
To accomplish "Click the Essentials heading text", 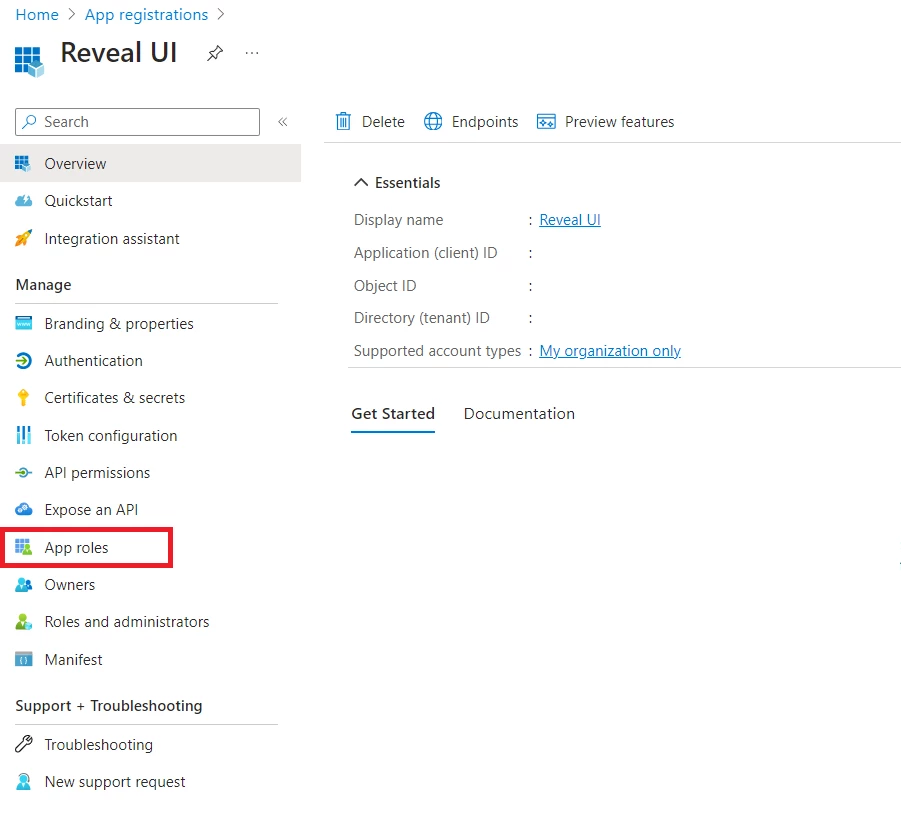I will click(407, 183).
